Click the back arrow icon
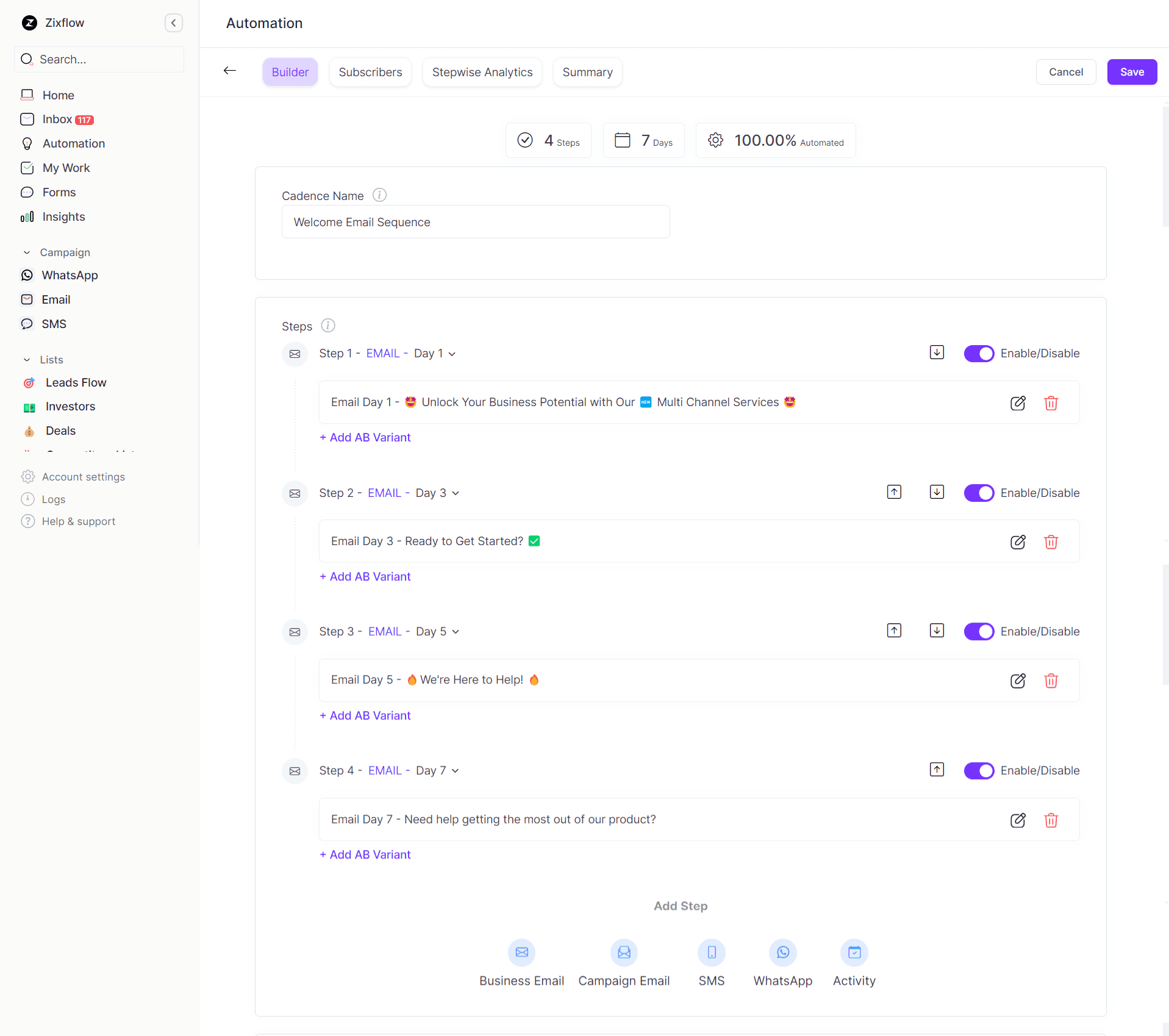The width and height of the screenshot is (1169, 1036). coord(230,71)
